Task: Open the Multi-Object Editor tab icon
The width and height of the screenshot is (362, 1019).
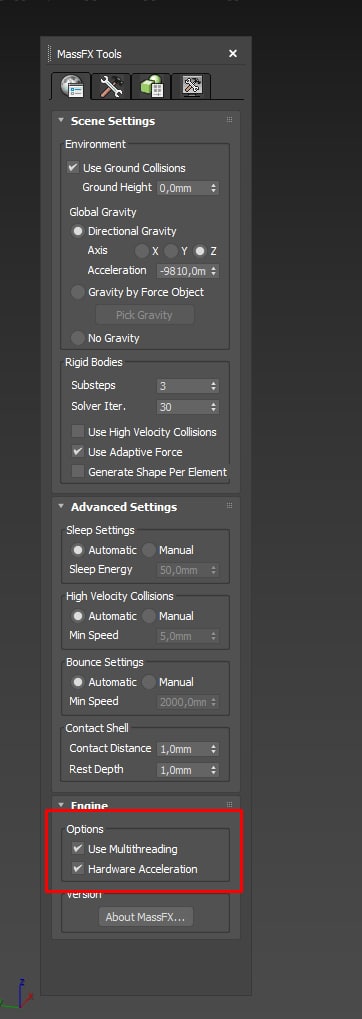Action: click(151, 86)
